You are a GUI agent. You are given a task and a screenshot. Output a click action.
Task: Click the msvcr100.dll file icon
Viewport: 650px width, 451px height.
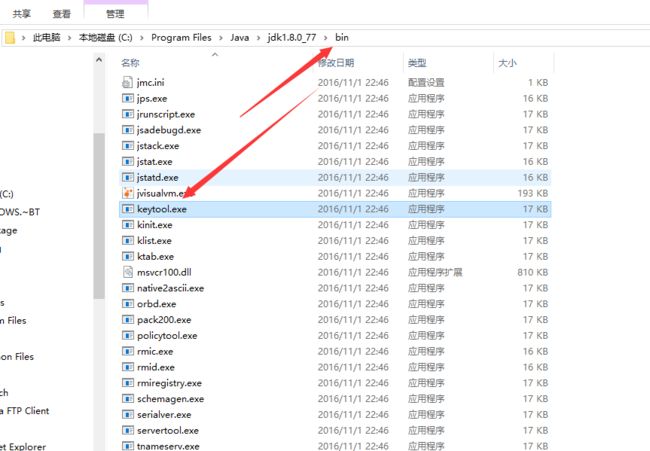pos(127,272)
